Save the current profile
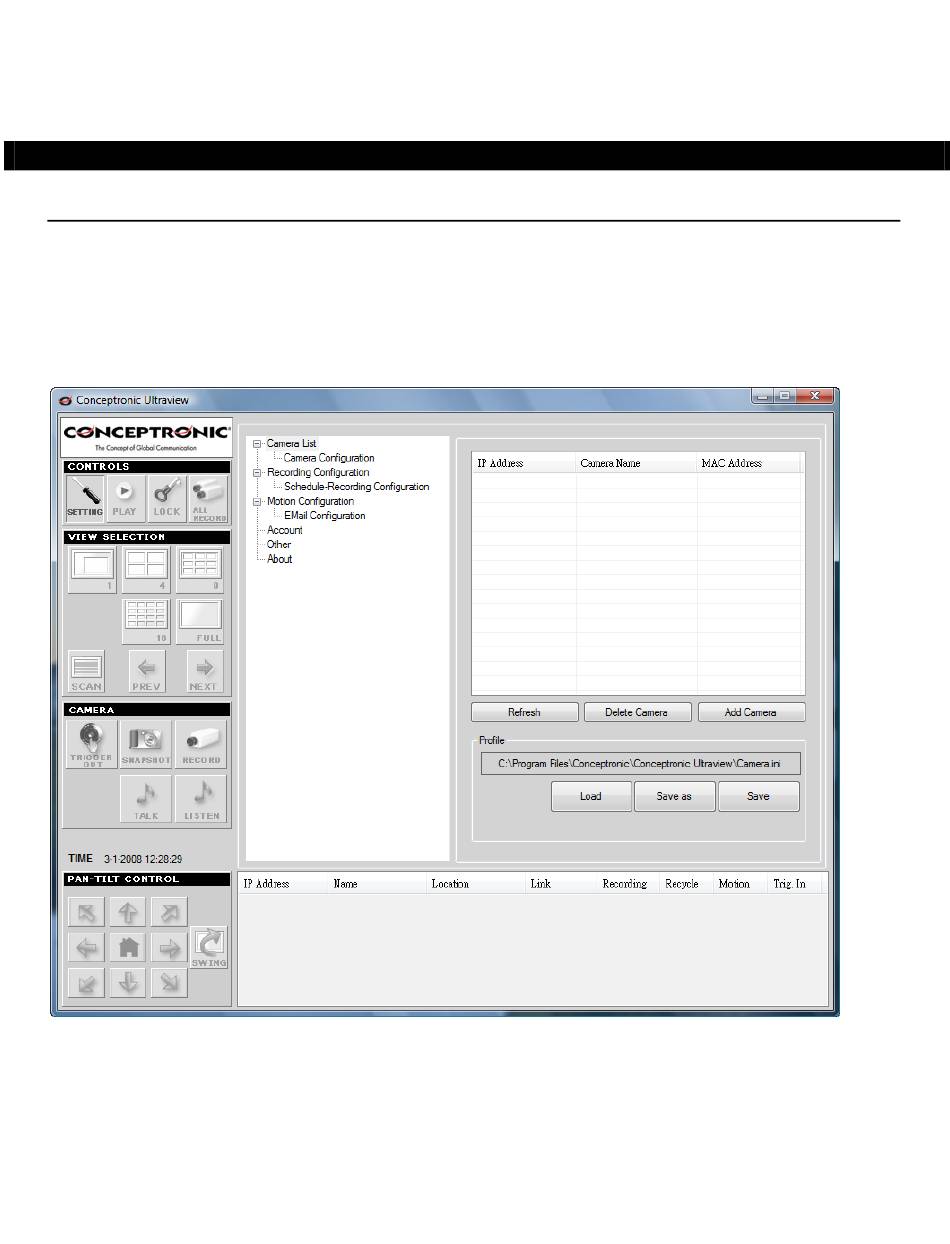This screenshot has height=1244, width=950. [x=758, y=796]
